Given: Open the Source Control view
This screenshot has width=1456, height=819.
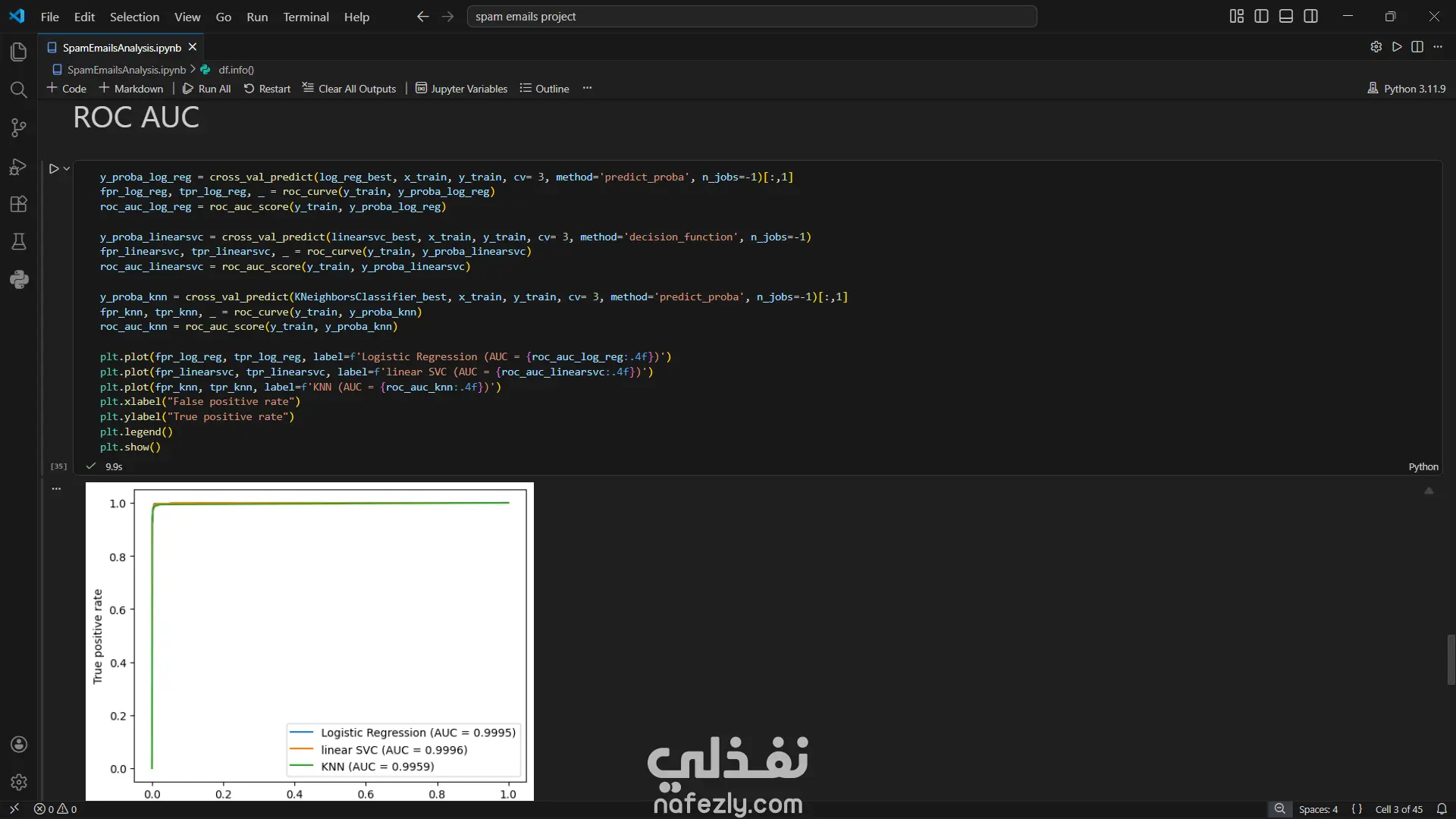Looking at the screenshot, I should click(x=19, y=127).
